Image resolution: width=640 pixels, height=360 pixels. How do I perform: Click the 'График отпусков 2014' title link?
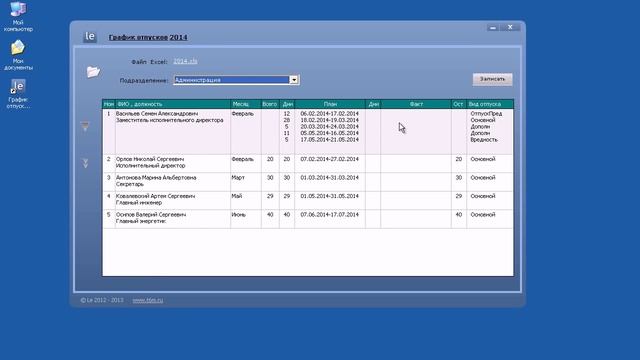[148, 37]
